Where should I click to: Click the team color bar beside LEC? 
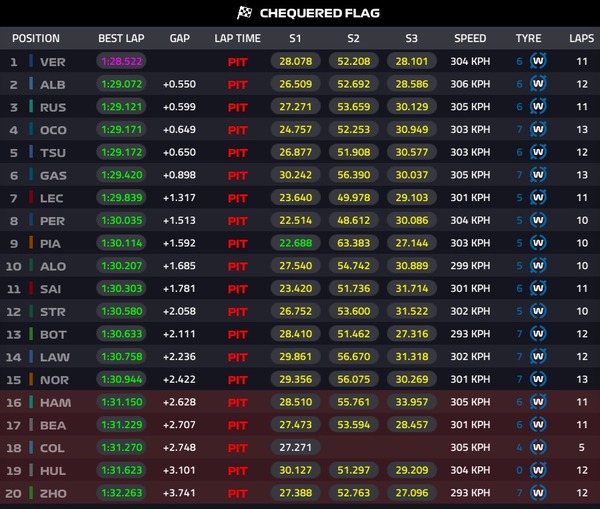(31, 197)
